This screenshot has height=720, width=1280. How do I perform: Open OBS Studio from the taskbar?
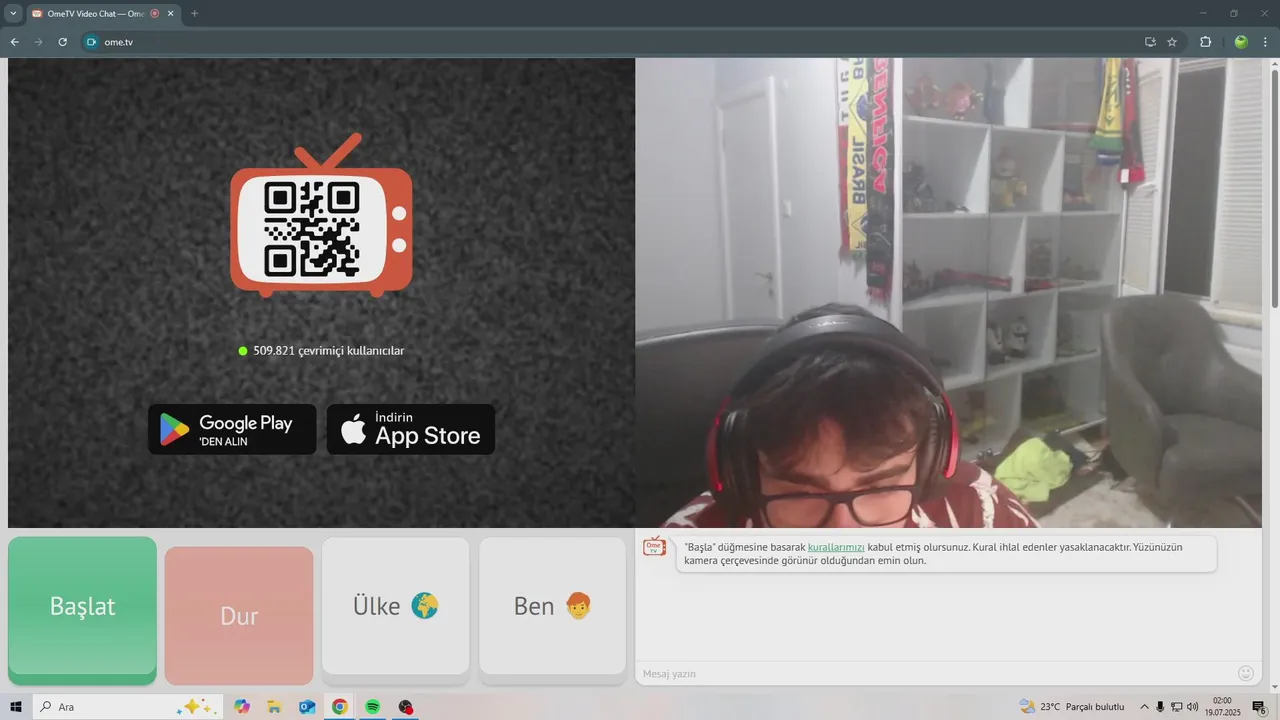click(x=405, y=707)
